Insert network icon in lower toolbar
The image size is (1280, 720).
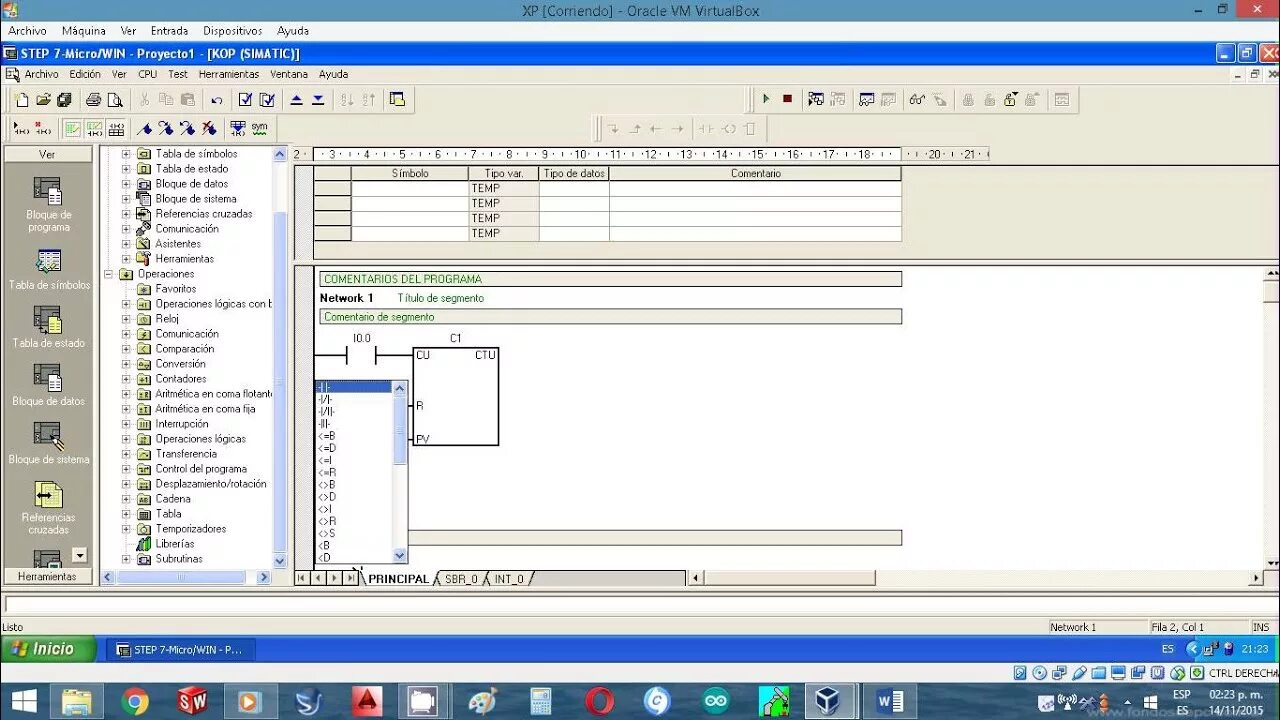[x=21, y=128]
